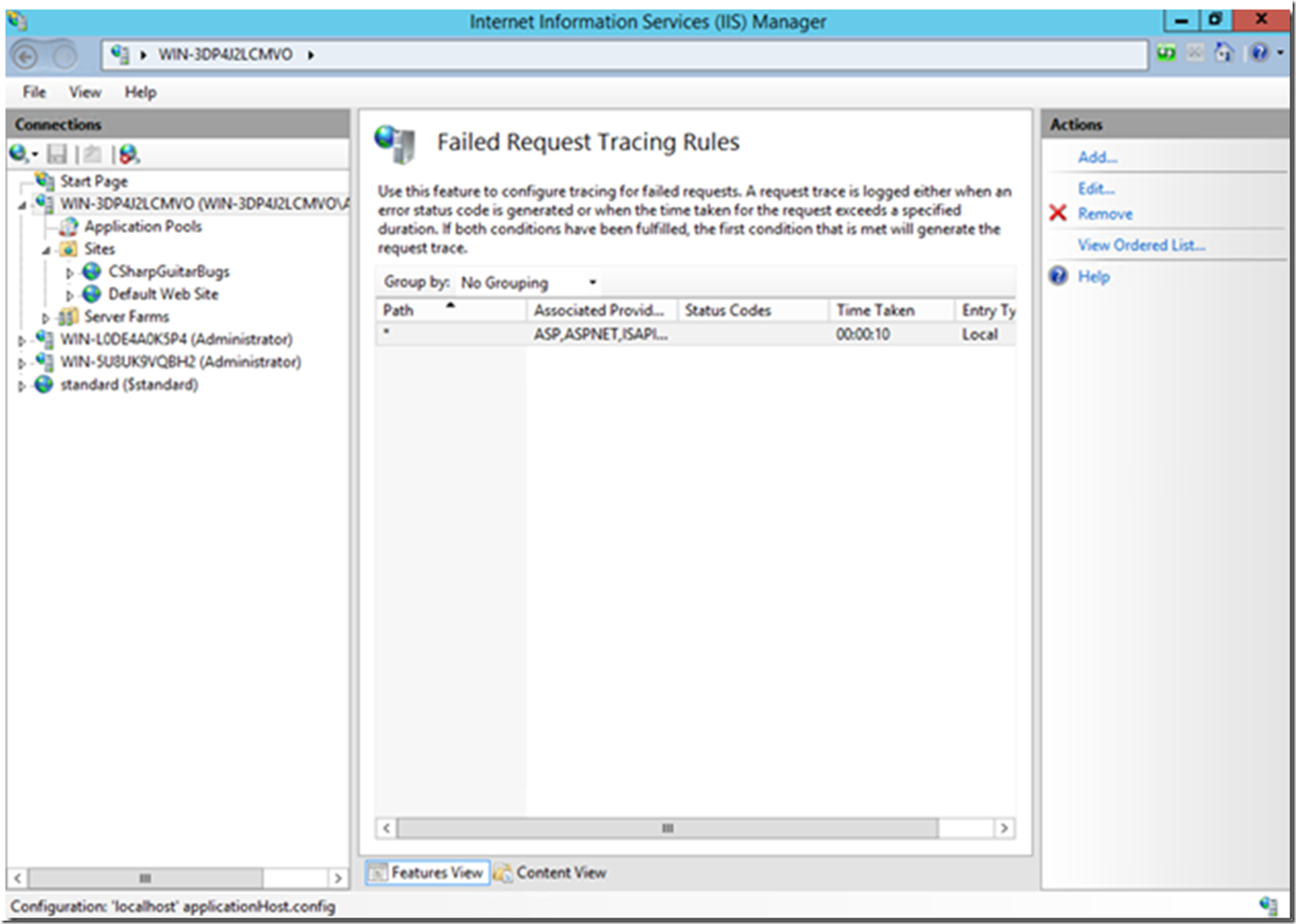Expand the WIN-5U8UK9VQBH2 connection node
The height and width of the screenshot is (924, 1296).
click(x=22, y=363)
